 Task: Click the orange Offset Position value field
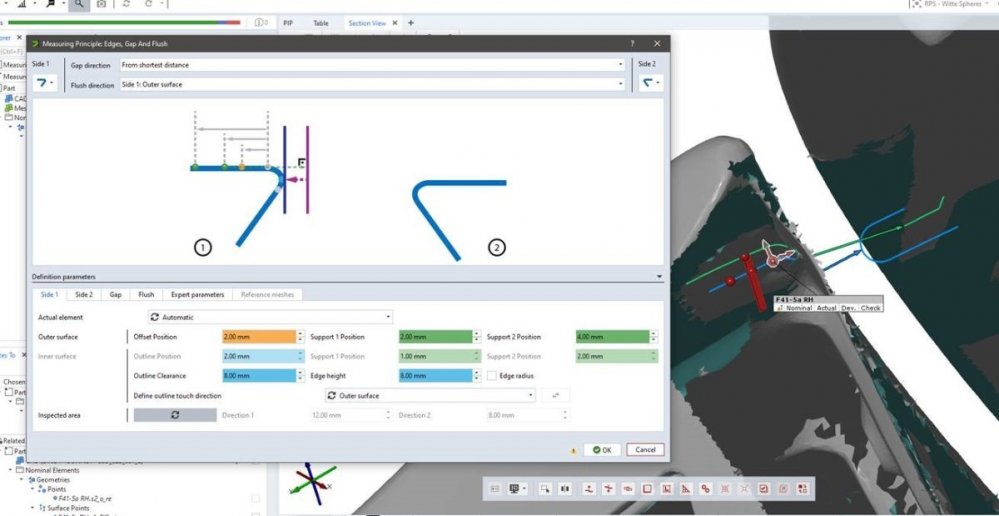pyautogui.click(x=258, y=337)
